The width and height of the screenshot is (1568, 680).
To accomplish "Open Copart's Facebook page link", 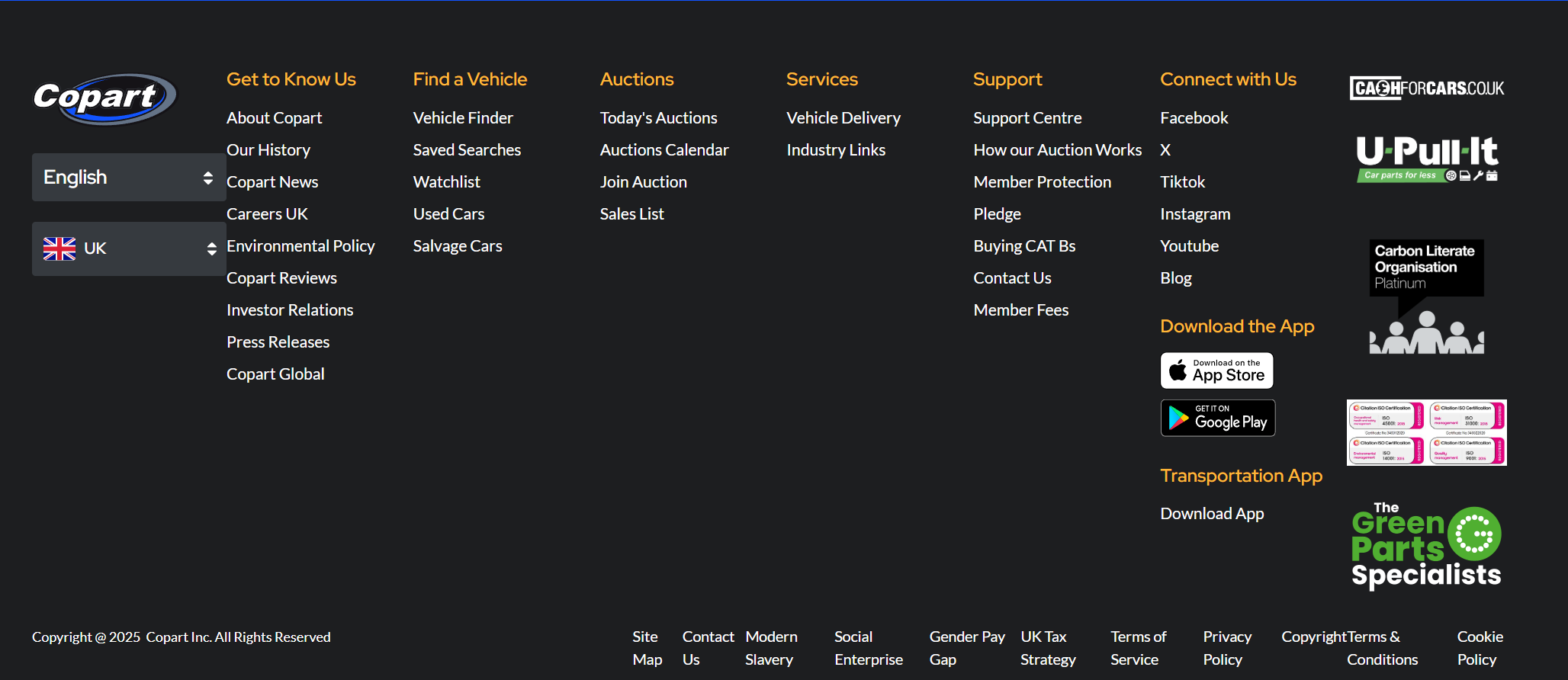I will coord(1194,118).
